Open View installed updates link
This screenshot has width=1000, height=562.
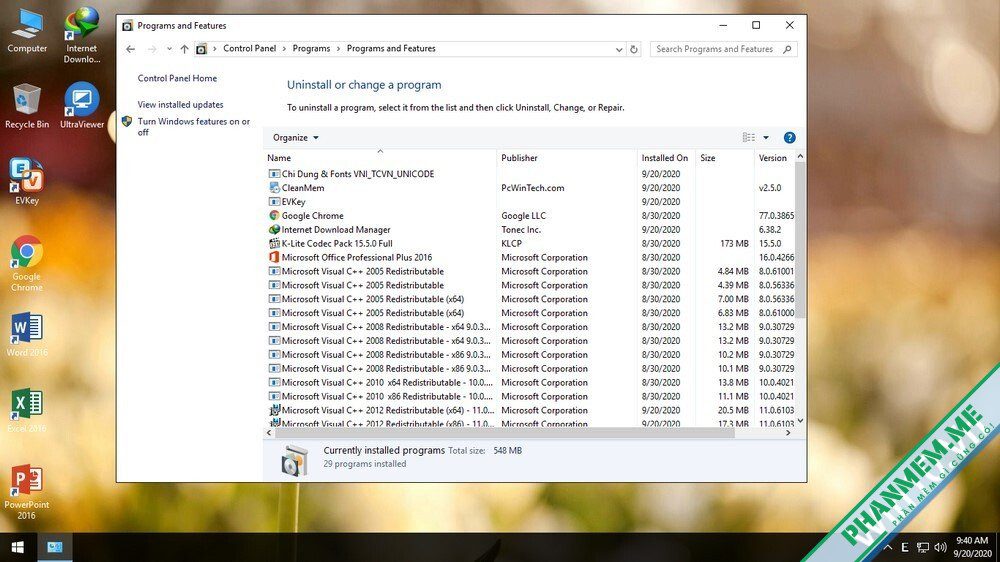[180, 105]
